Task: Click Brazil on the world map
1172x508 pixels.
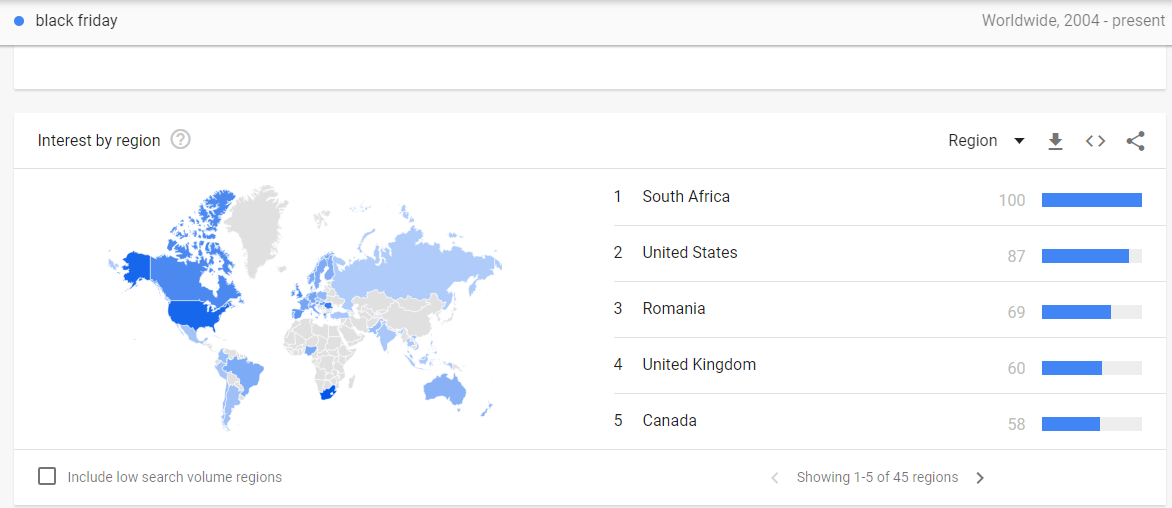Action: [x=246, y=373]
